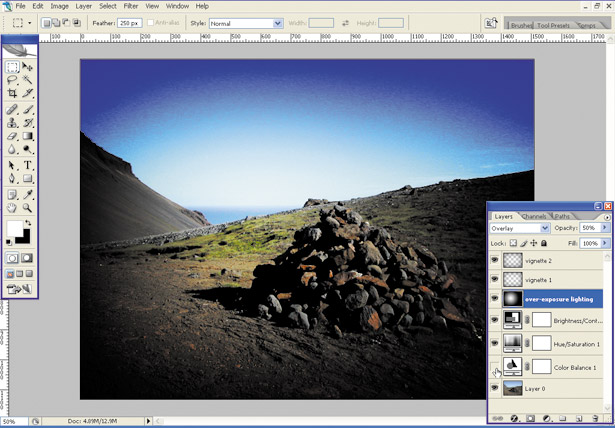The image size is (615, 428).
Task: Select the Zoom tool
Action: click(27, 208)
